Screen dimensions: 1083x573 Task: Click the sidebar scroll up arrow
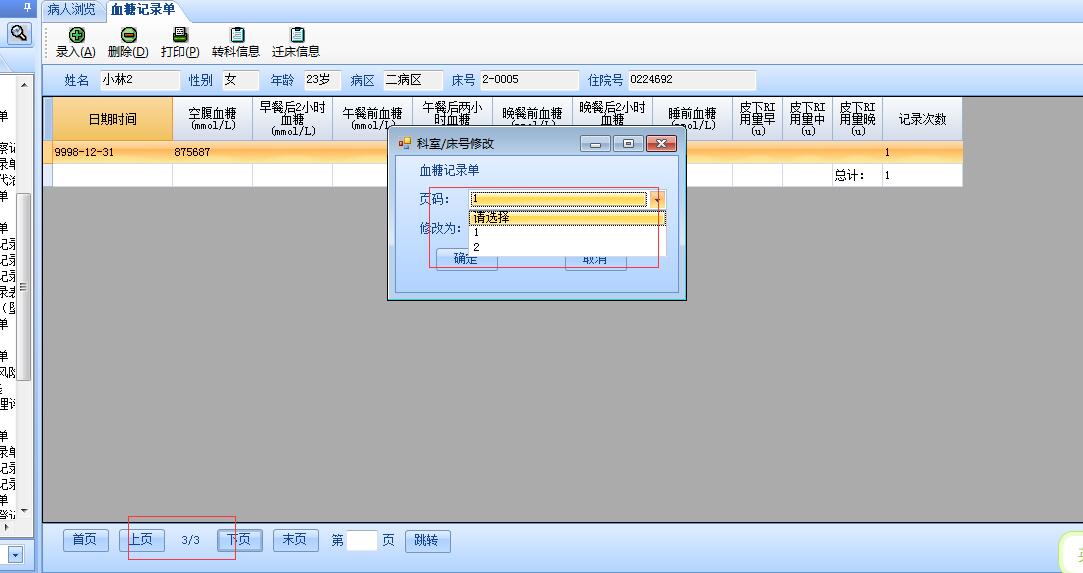coord(24,84)
